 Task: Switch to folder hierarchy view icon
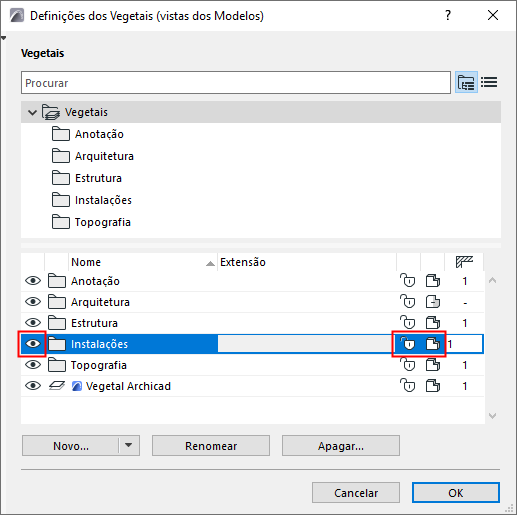coord(466,82)
